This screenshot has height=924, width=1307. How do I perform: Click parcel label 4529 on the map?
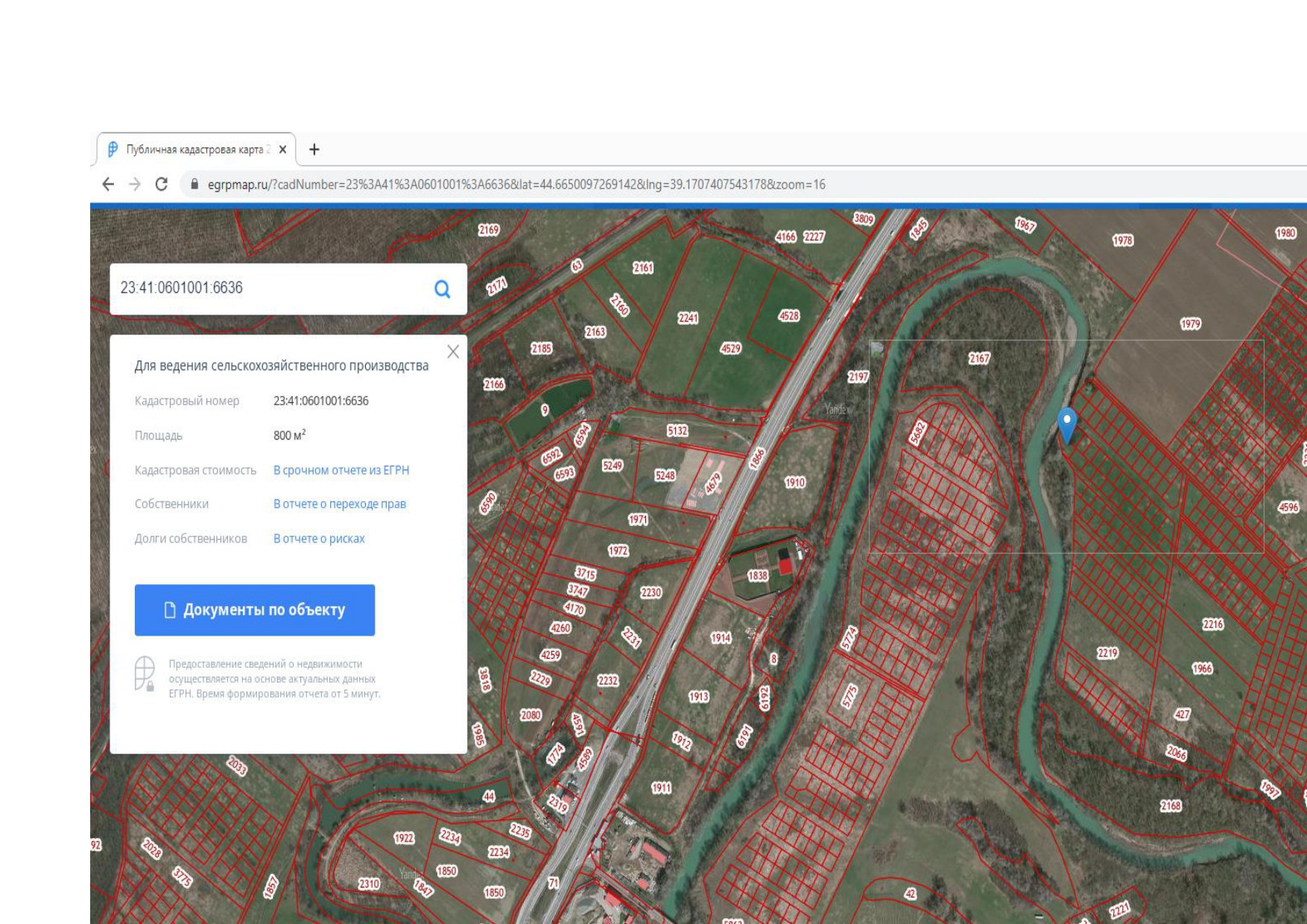click(730, 349)
